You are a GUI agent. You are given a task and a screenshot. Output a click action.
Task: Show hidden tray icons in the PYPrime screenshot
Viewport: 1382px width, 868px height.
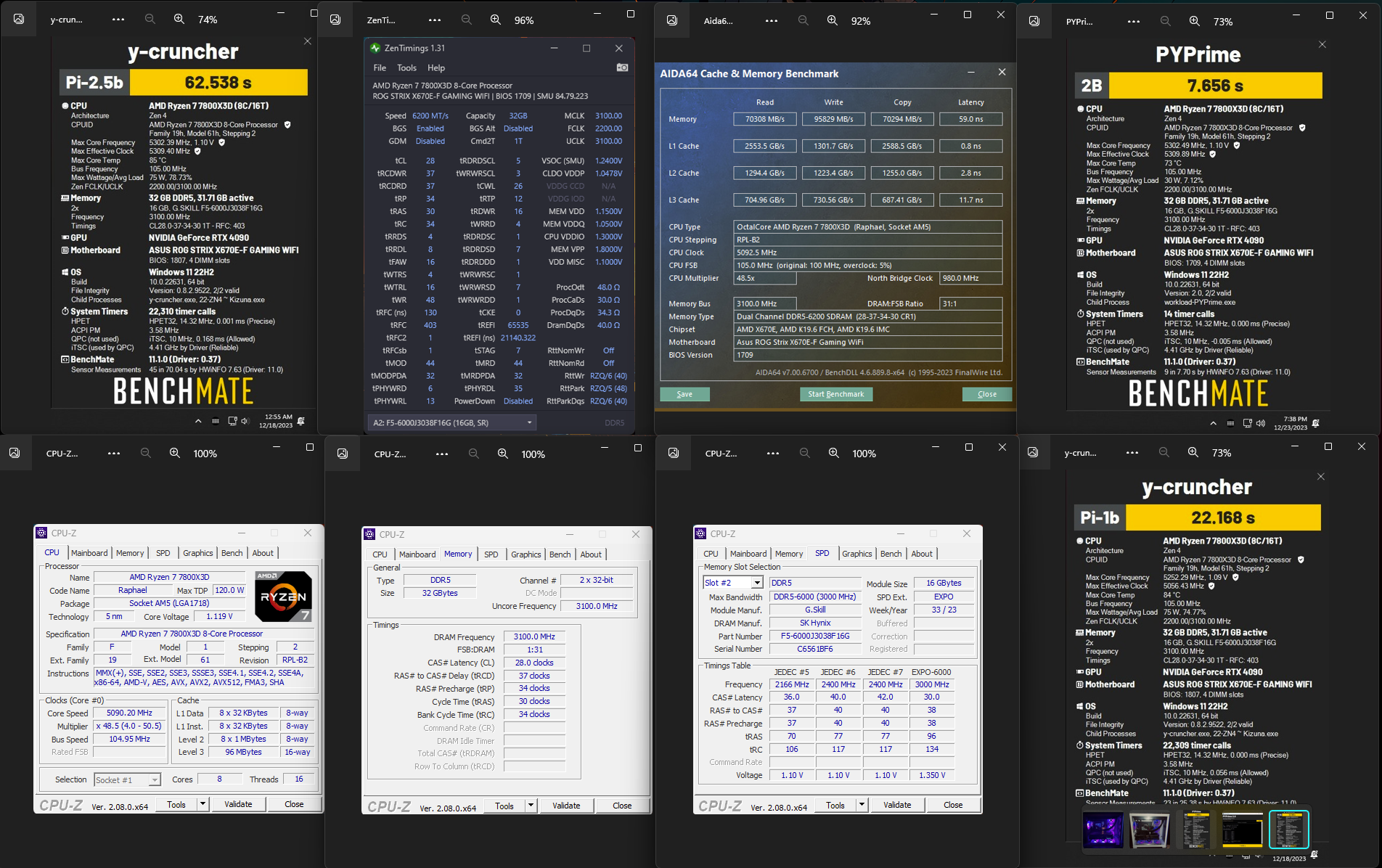(x=1213, y=423)
